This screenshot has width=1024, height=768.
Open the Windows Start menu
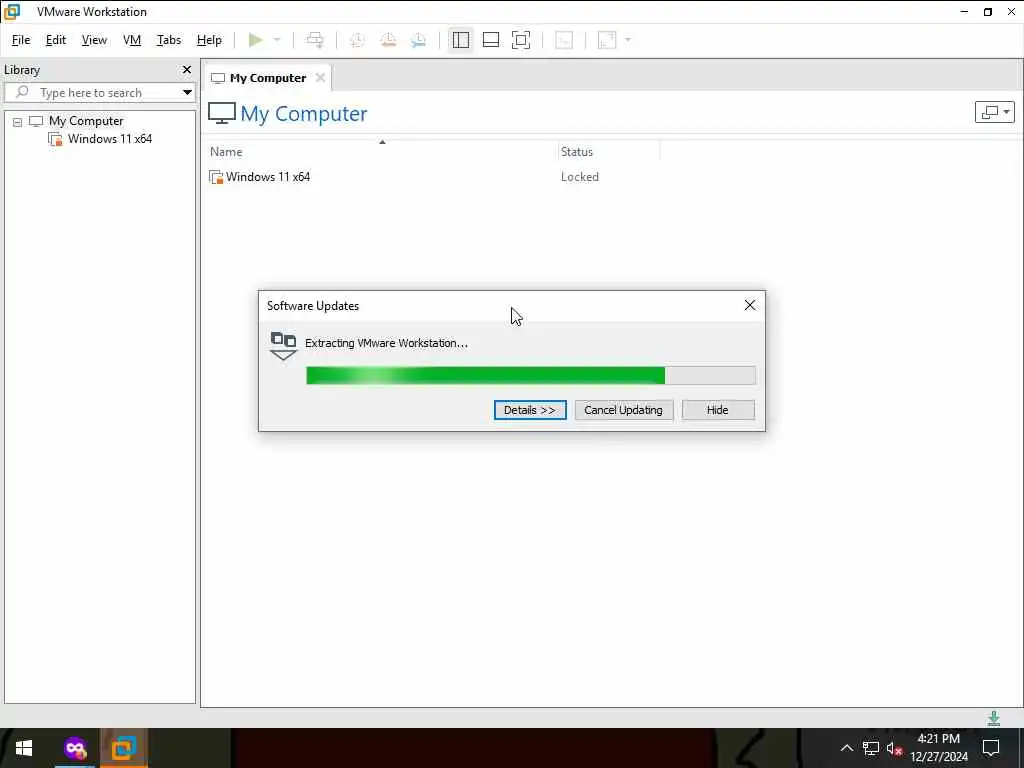tap(24, 748)
